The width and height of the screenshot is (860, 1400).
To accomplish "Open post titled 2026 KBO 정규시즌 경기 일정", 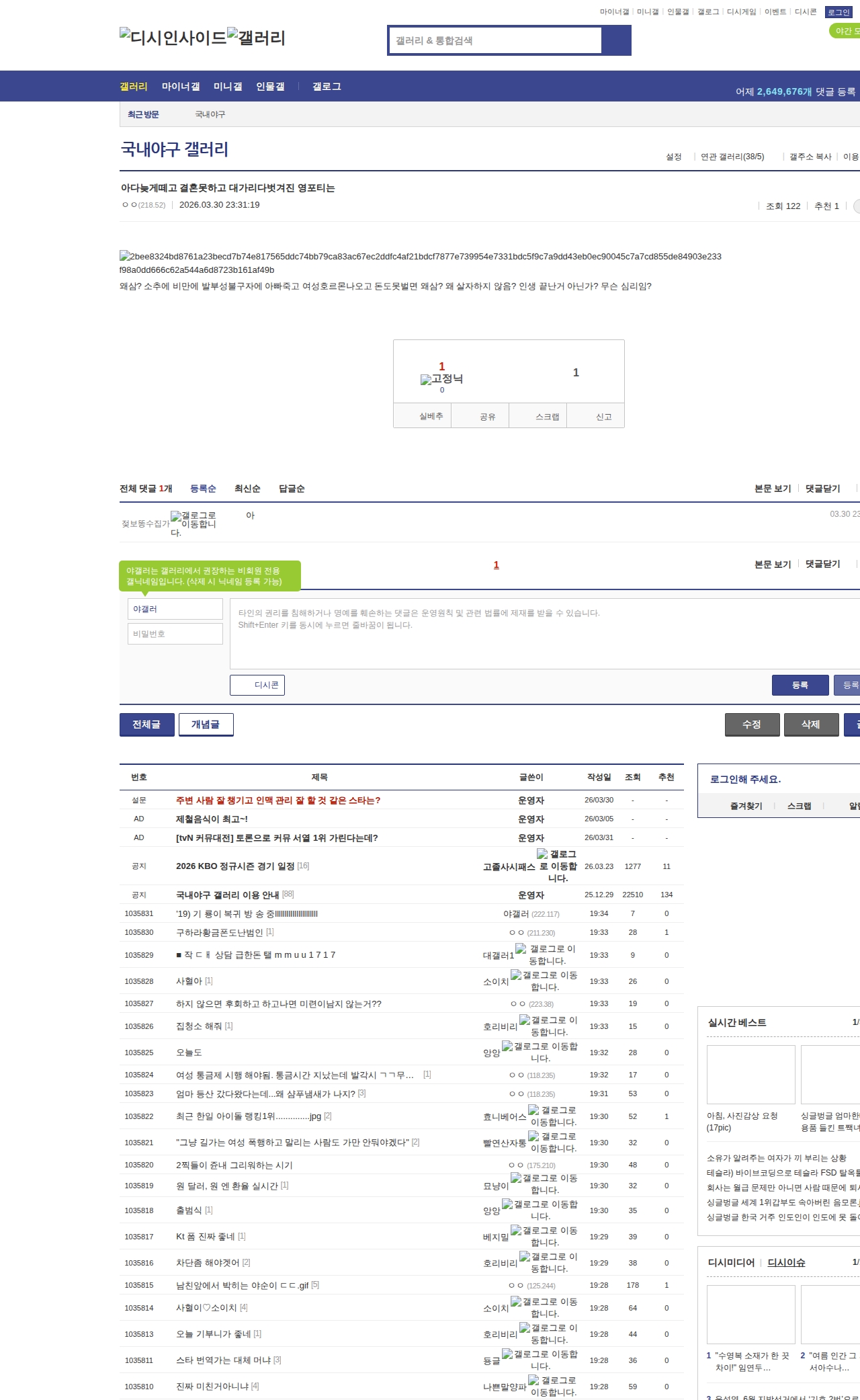I will pyautogui.click(x=235, y=866).
